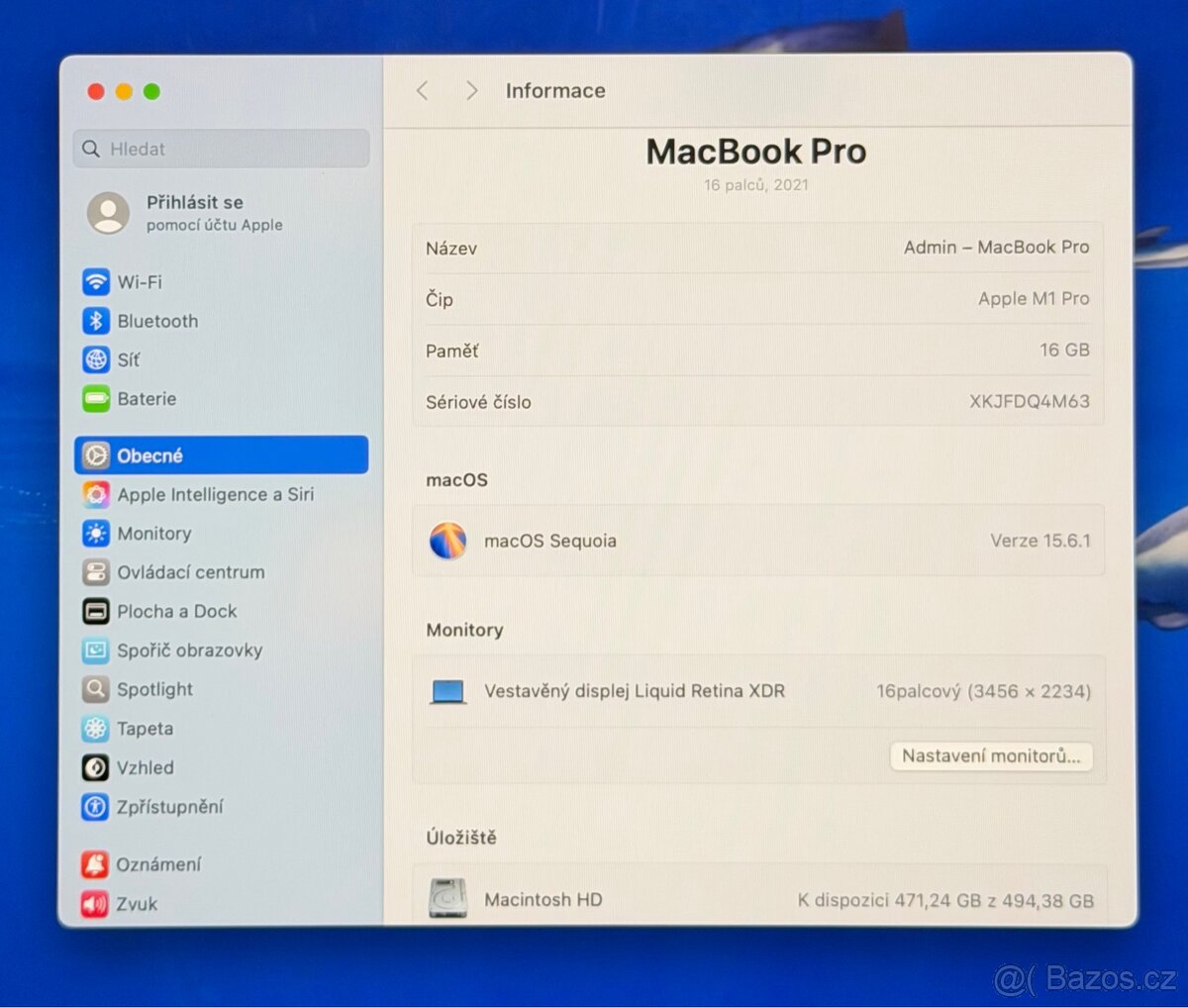Open the Oznámení notifications section
Screen dimensions: 1188x1008
tap(95, 864)
